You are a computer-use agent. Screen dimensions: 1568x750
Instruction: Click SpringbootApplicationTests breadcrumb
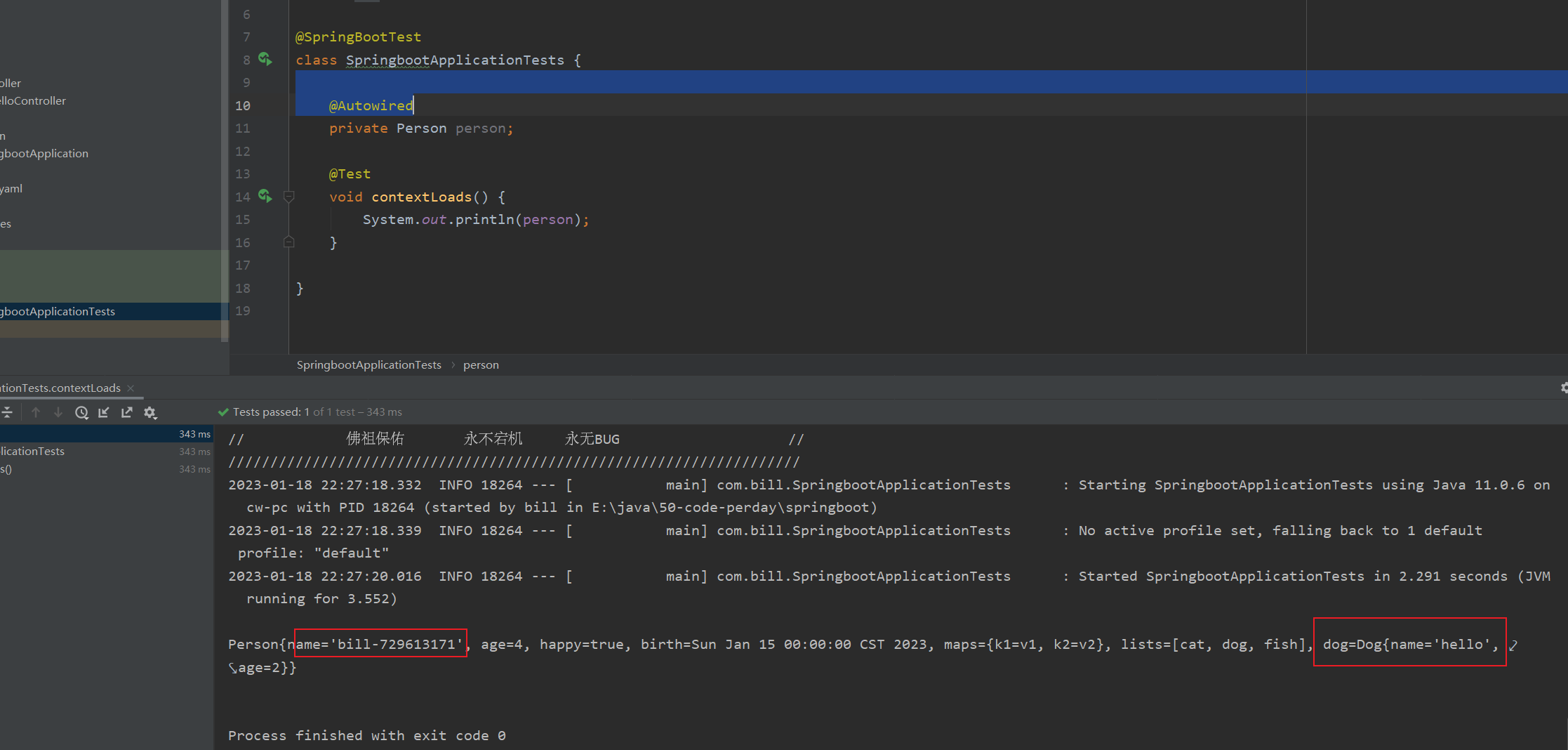[x=368, y=364]
